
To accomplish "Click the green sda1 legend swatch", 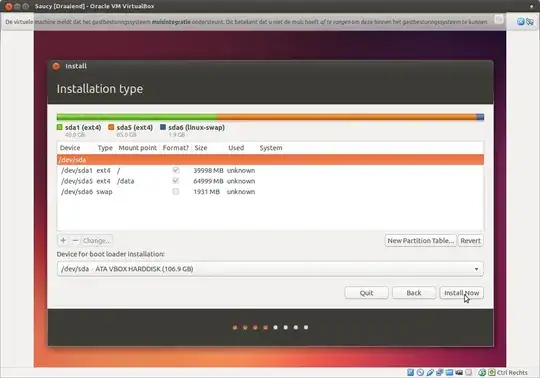I will 60,127.
